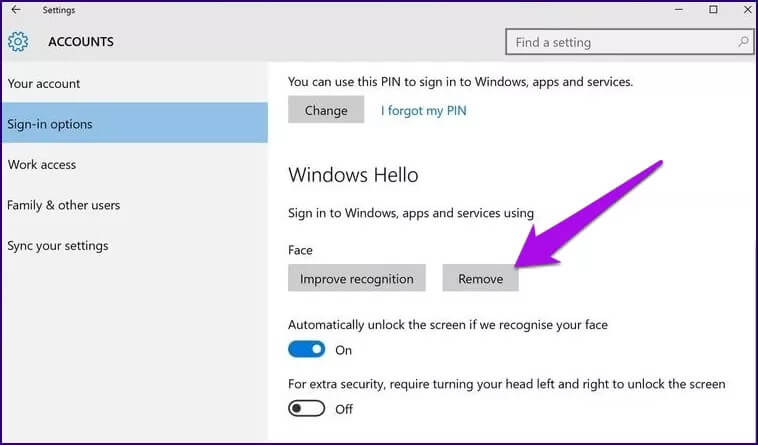Open Your account section
The image size is (758, 445).
pos(134,84)
